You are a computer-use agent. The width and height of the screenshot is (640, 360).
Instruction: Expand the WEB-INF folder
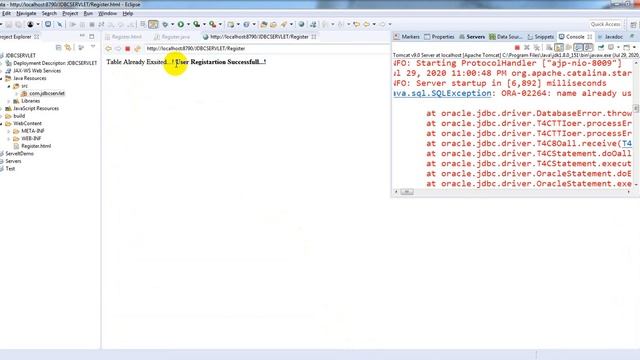tap(9, 139)
